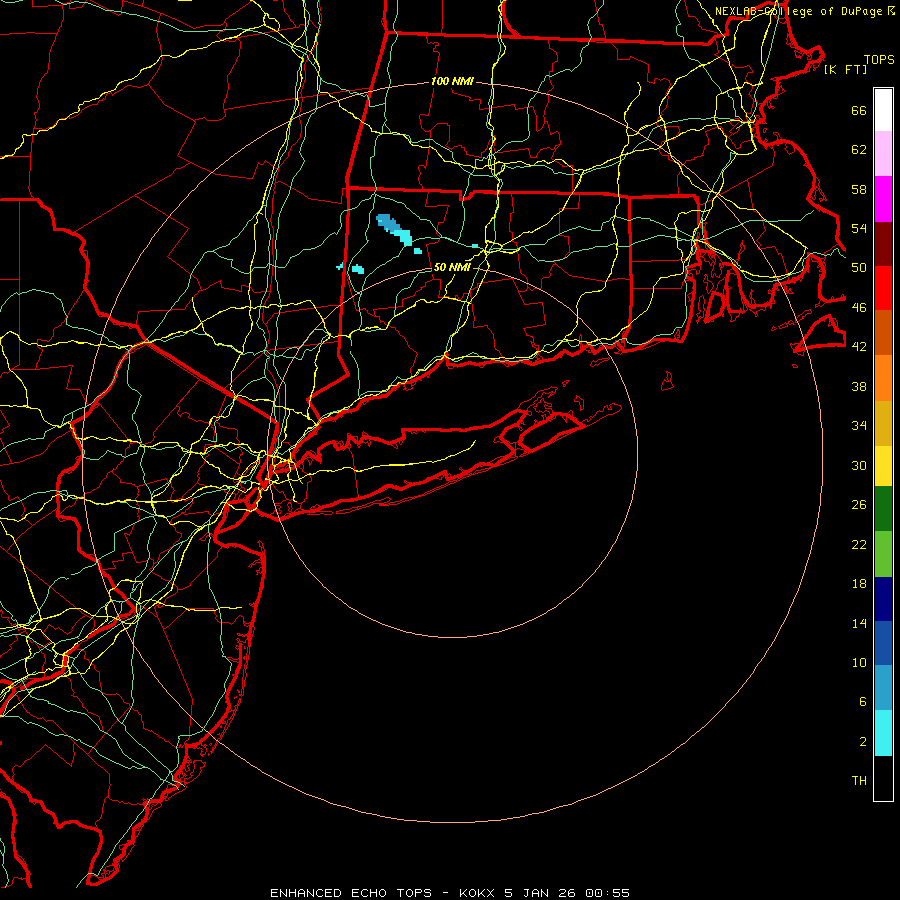This screenshot has height=900, width=900.
Task: Click the legend value "10"
Action: coord(859,662)
